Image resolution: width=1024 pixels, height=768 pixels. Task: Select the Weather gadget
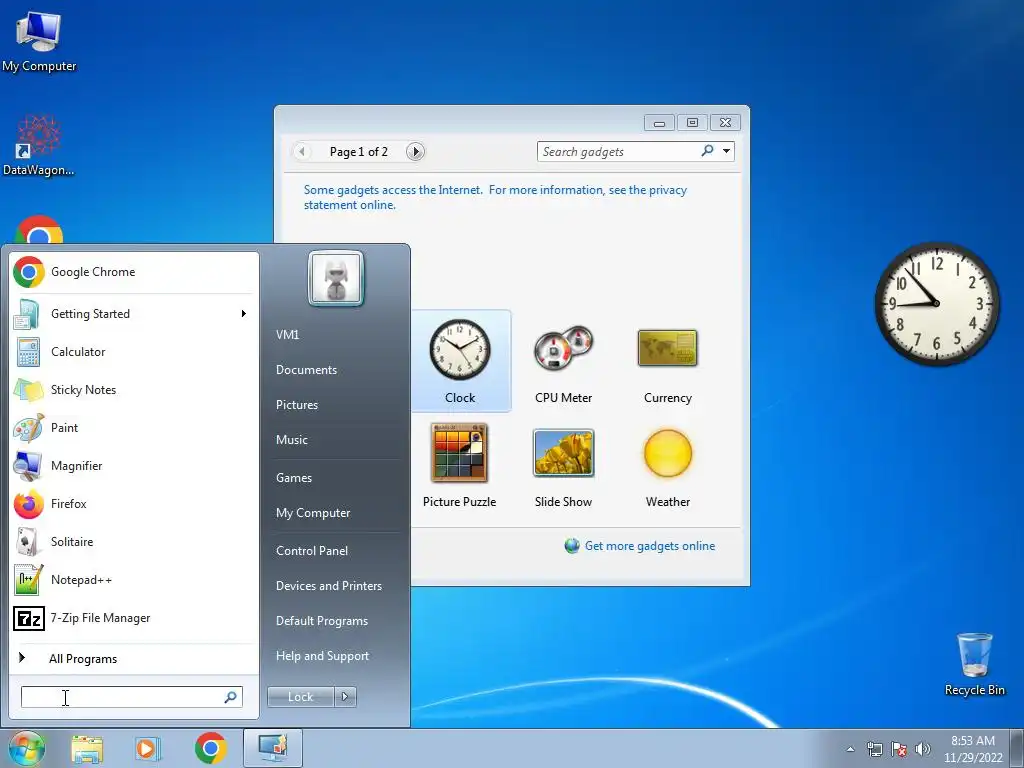point(667,465)
